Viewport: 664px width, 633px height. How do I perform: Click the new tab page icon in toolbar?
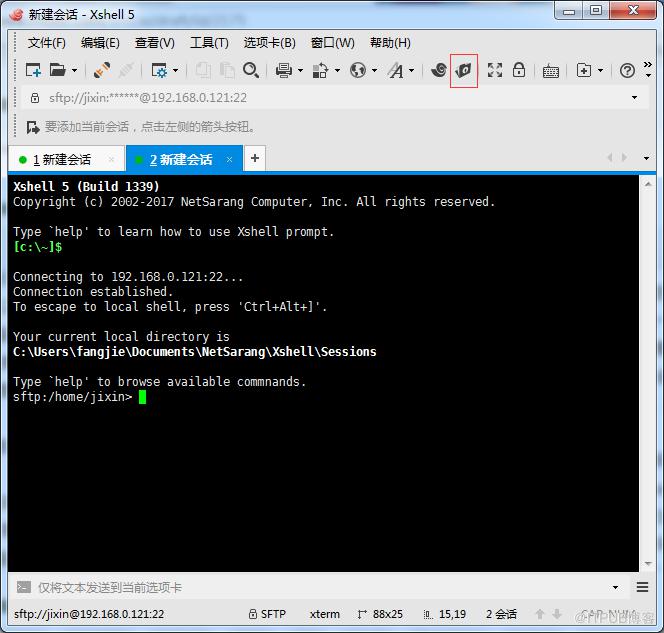click(x=584, y=70)
